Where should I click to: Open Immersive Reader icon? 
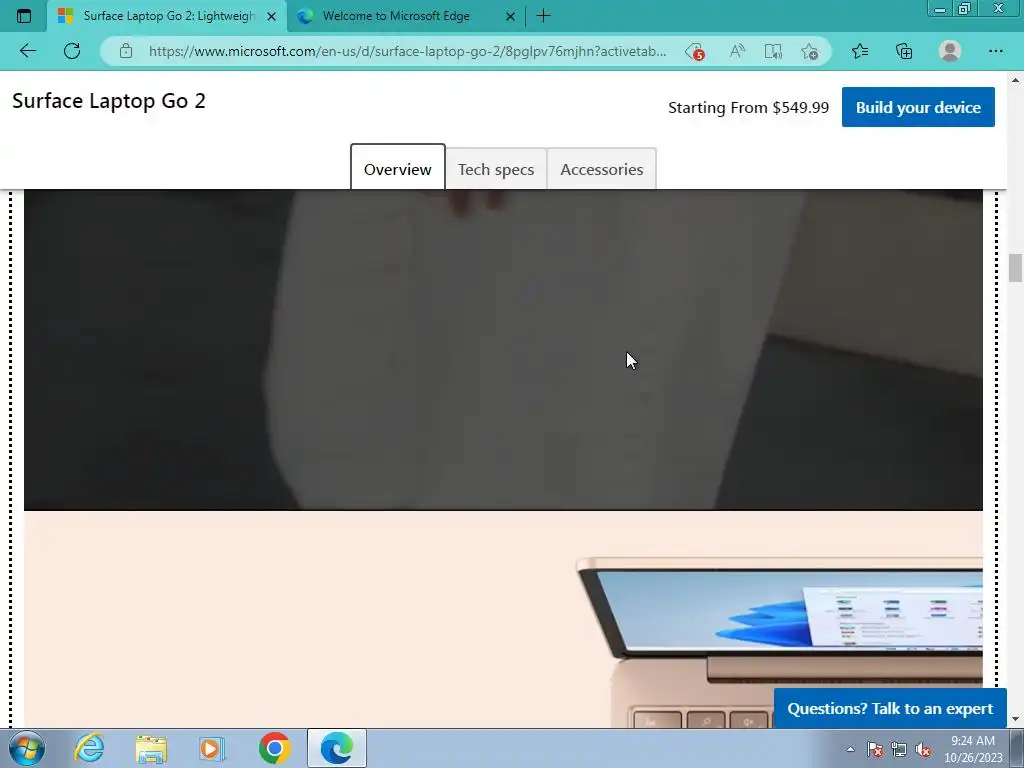(773, 51)
